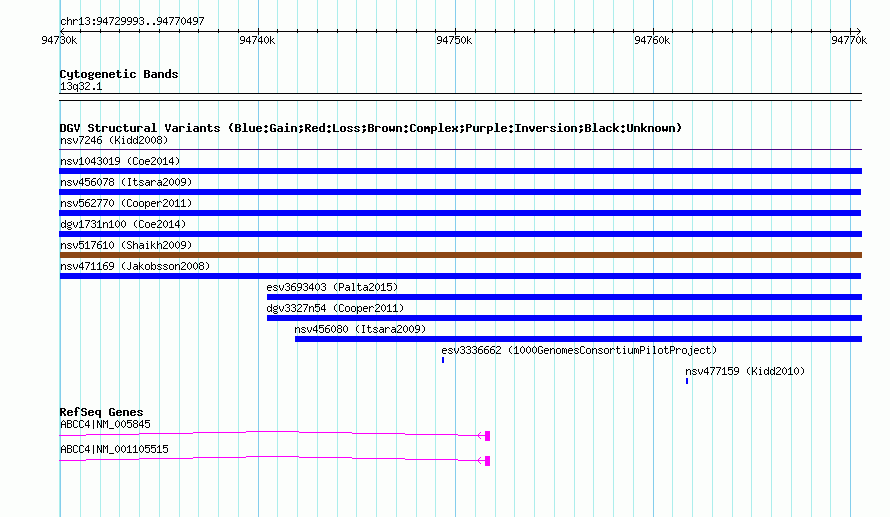Open the dgv1731n100 (Coe2014) label
890x517 pixels.
pyautogui.click(x=123, y=224)
